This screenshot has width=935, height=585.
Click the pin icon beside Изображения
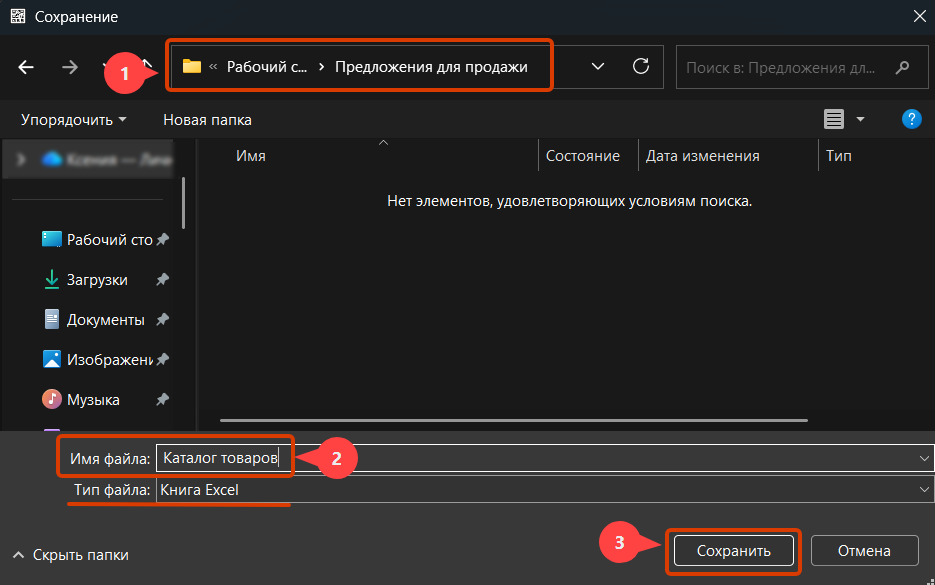tap(163, 360)
